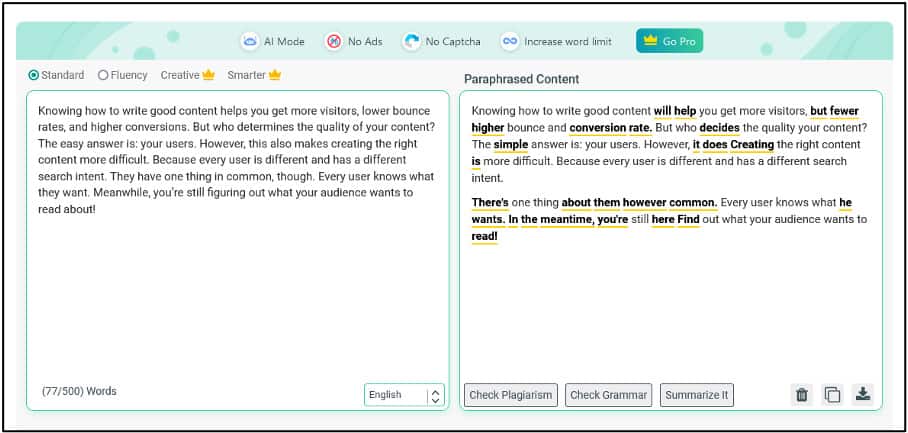The width and height of the screenshot is (908, 433).
Task: Select the Standard mode radio button
Action: (34, 75)
